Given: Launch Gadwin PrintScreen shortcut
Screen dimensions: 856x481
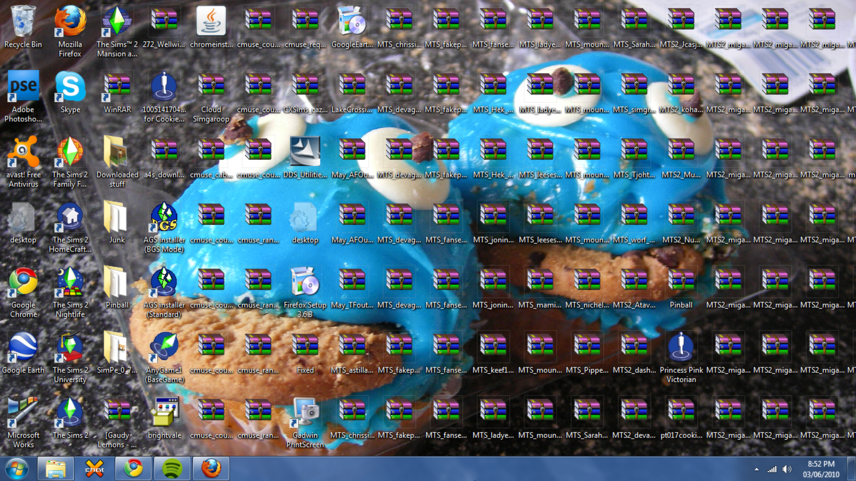Looking at the screenshot, I should click(x=305, y=422).
